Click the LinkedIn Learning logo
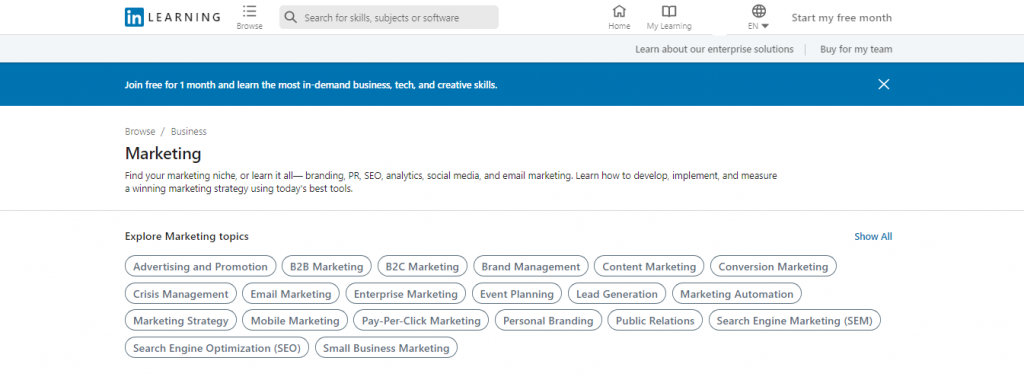Image resolution: width=1024 pixels, height=377 pixels. (172, 18)
